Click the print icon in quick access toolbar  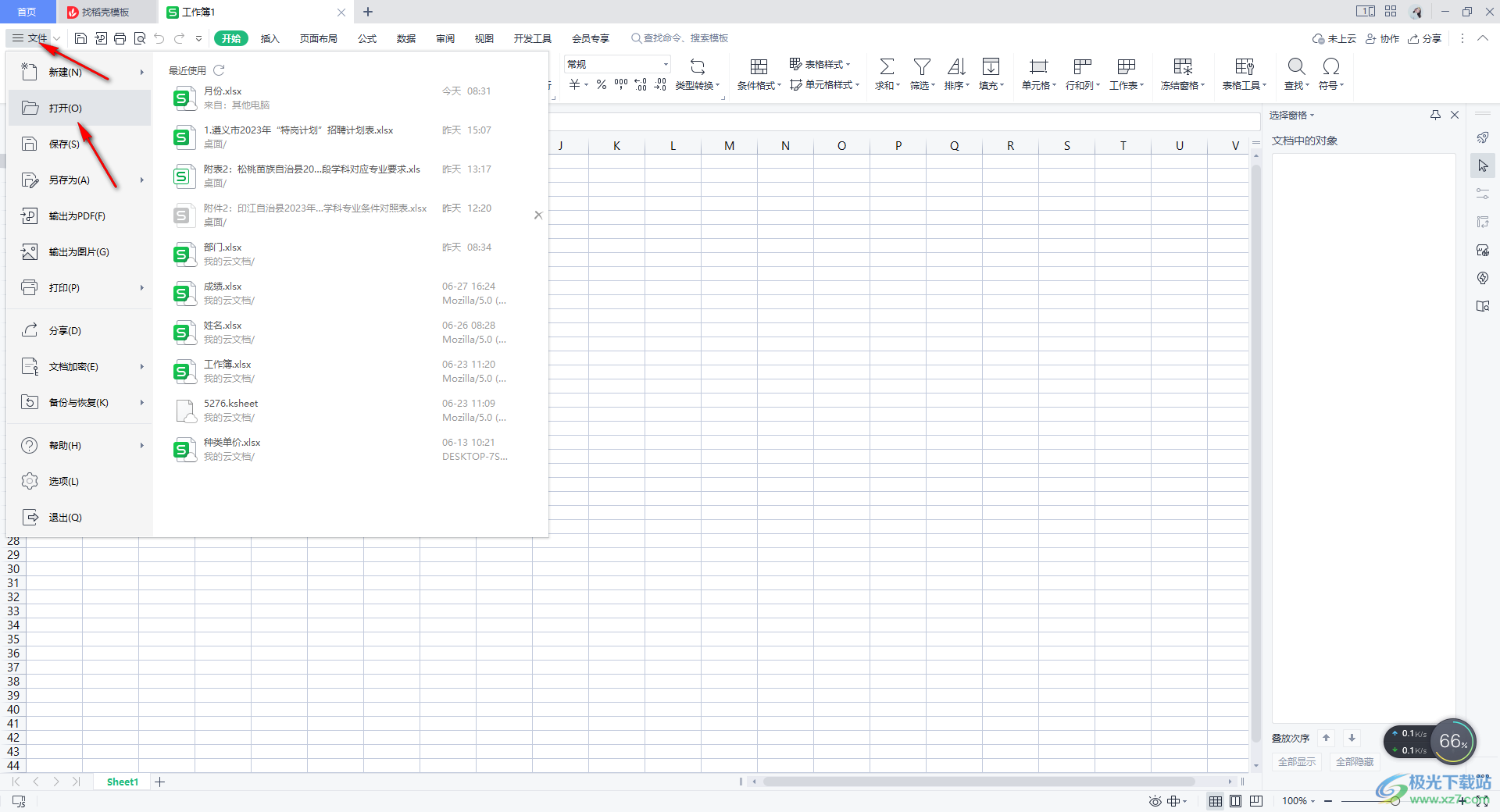pyautogui.click(x=120, y=38)
